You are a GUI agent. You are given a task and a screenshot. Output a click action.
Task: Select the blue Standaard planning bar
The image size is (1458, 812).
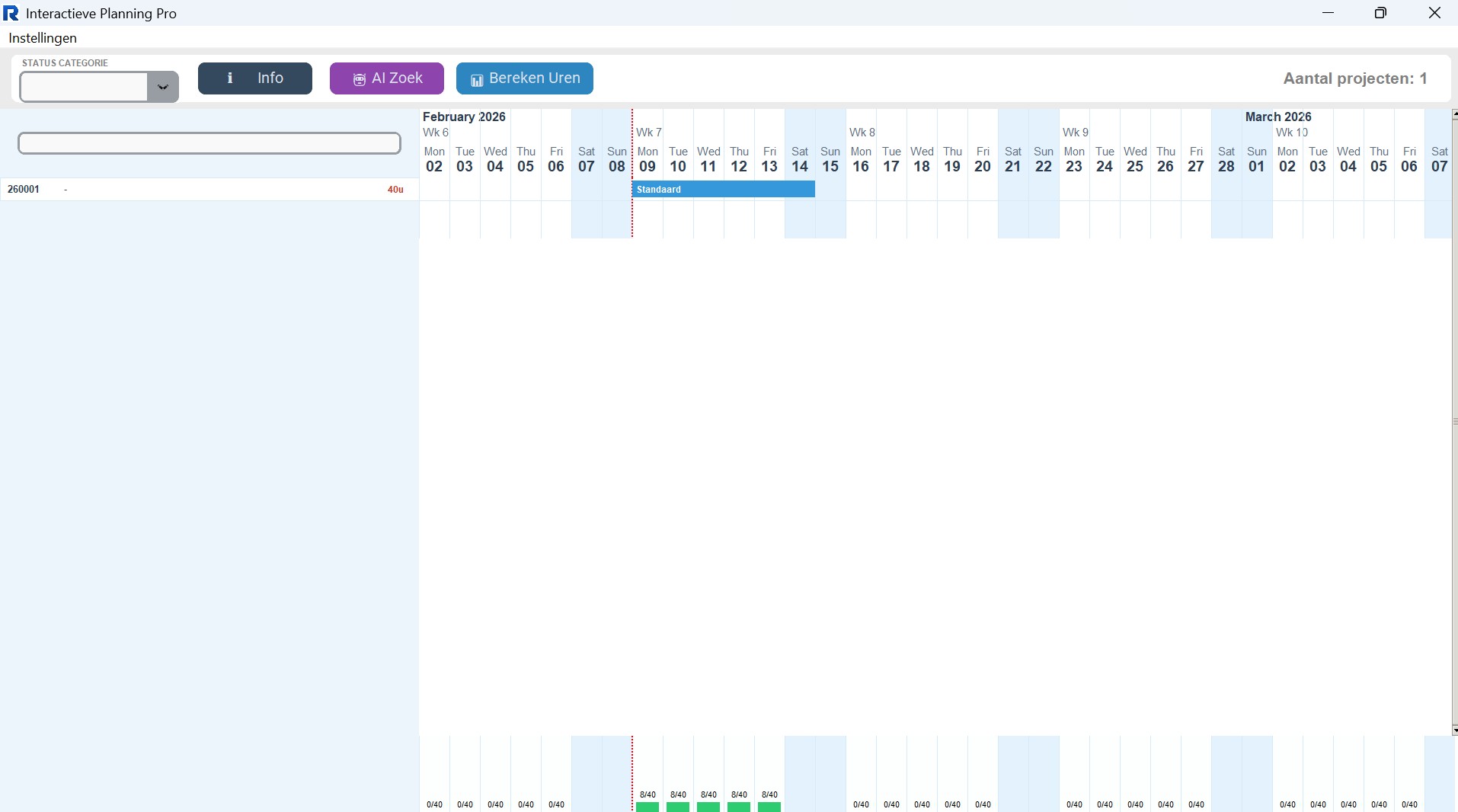[x=723, y=189]
